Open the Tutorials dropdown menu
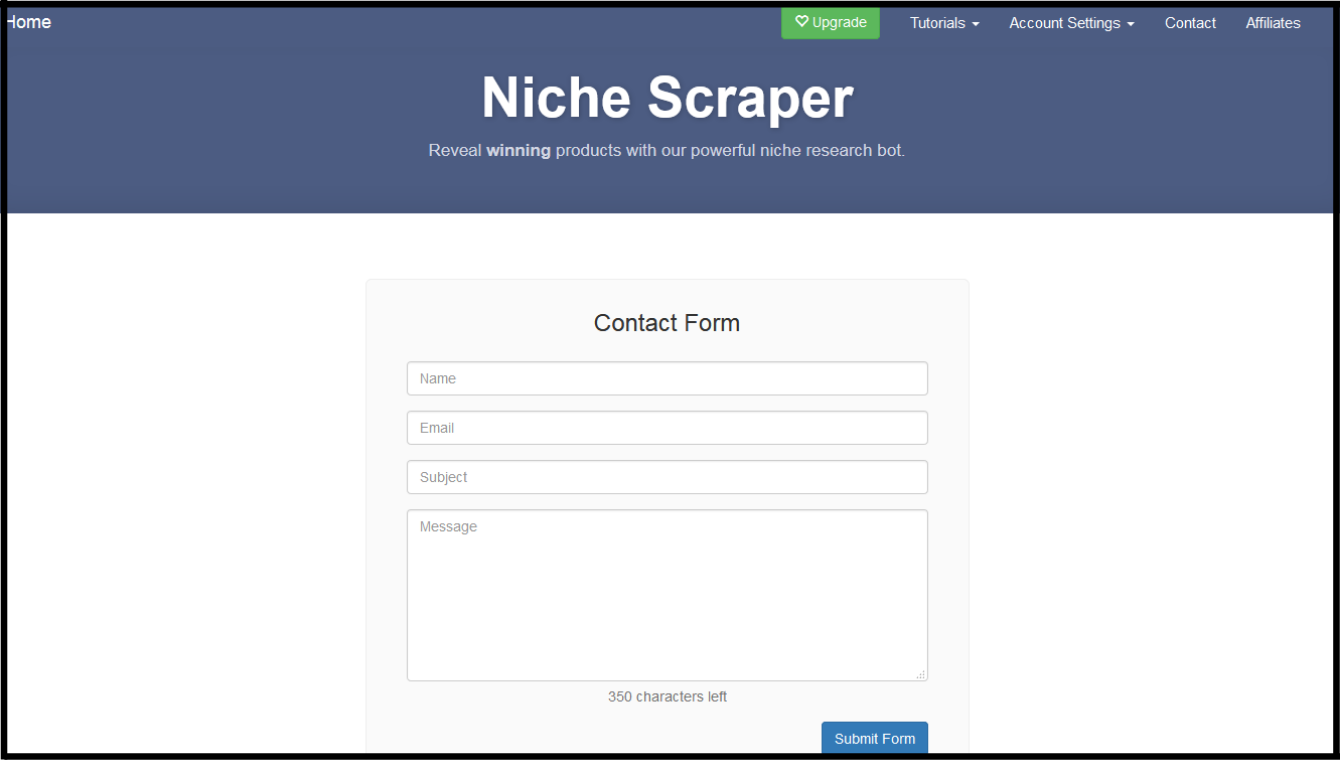 pos(944,23)
